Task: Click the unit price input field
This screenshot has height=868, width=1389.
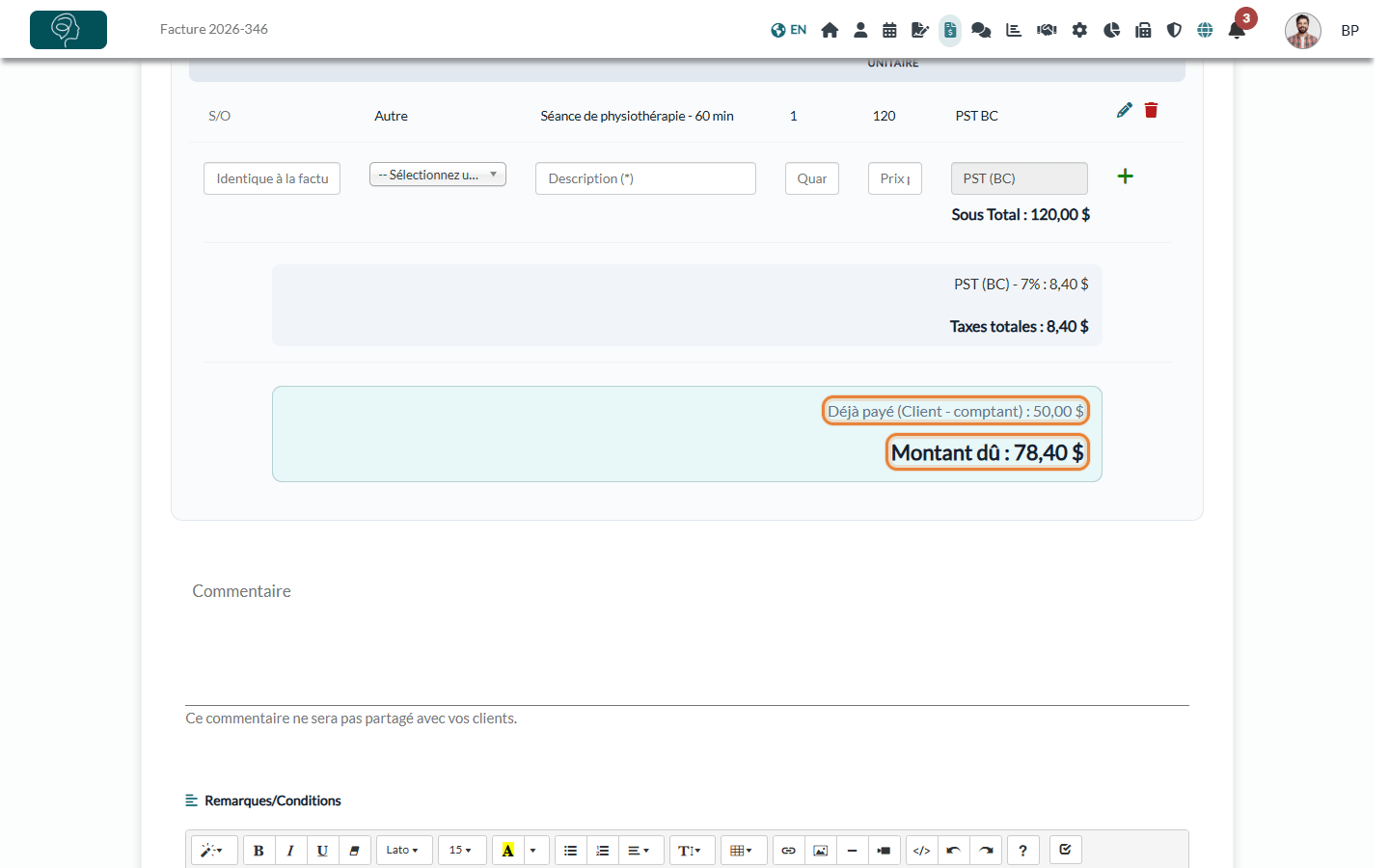Action: [895, 178]
